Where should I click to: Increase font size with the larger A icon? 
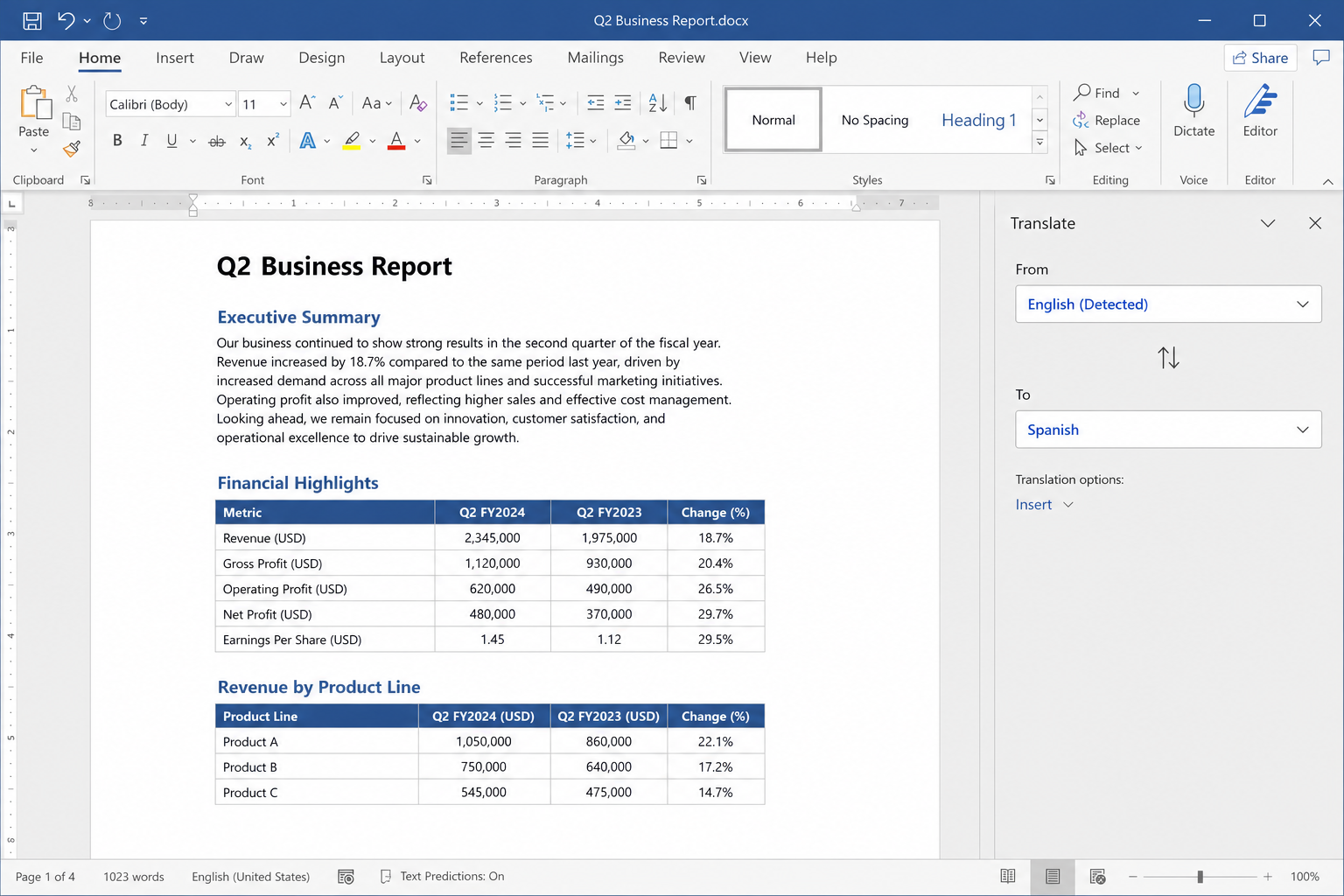point(307,103)
